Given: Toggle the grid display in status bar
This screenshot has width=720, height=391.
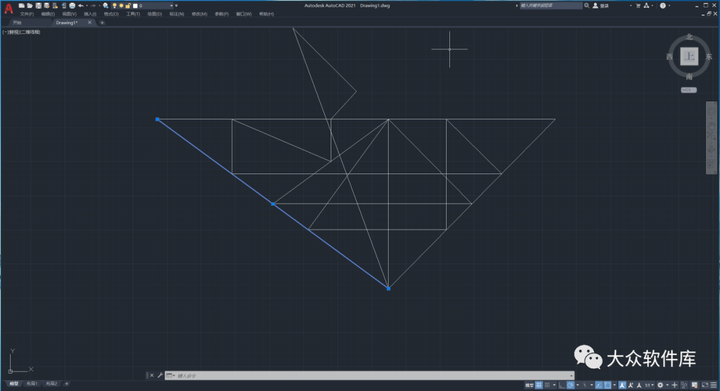Looking at the screenshot, I should (x=539, y=385).
